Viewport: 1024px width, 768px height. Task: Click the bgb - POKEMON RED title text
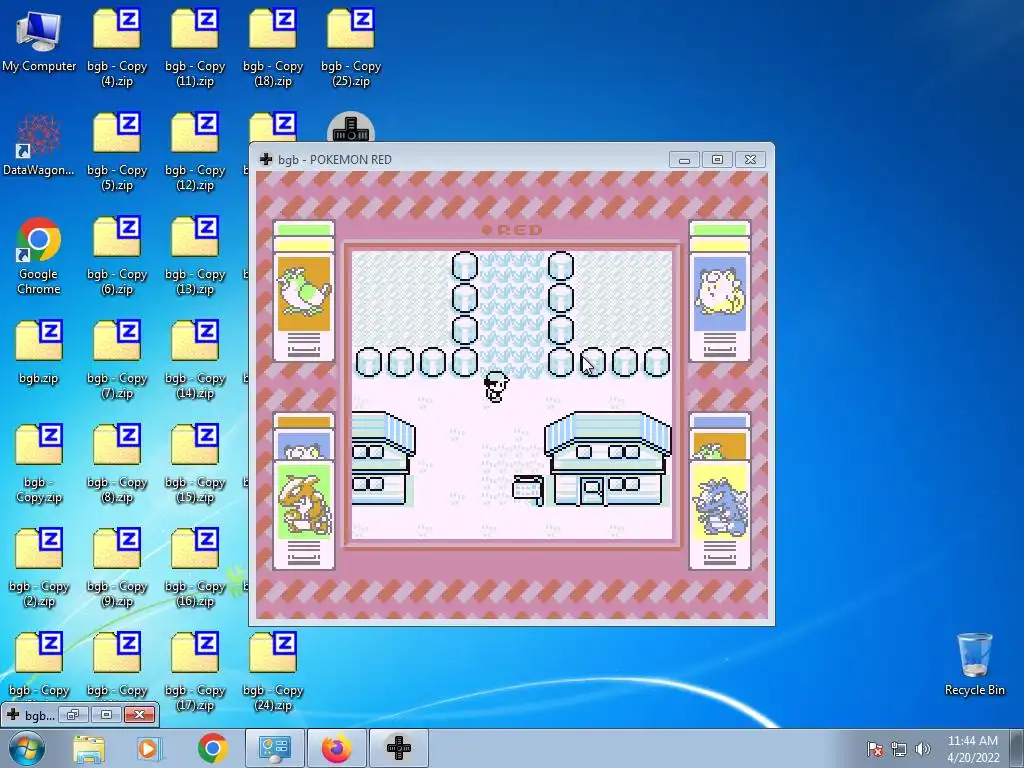pos(335,159)
